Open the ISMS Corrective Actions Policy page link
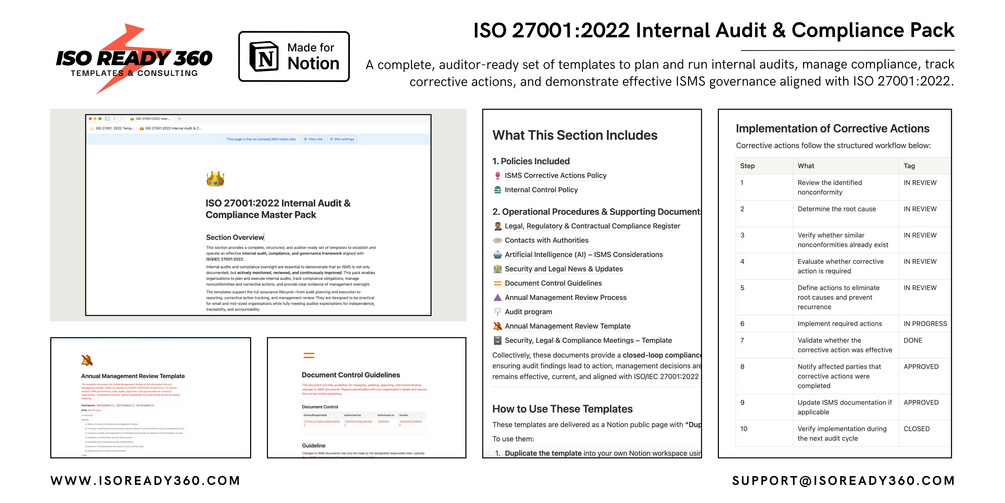 555,176
